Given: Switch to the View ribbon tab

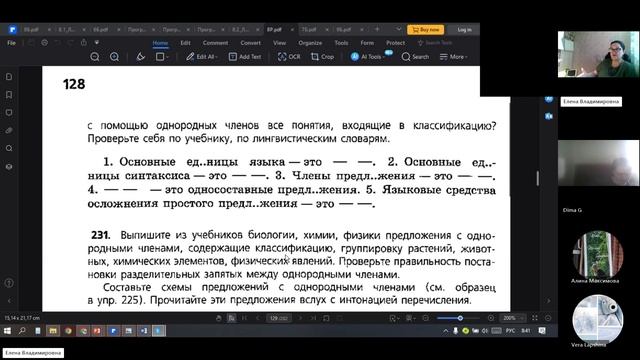Looking at the screenshot, I should pyautogui.click(x=279, y=43).
